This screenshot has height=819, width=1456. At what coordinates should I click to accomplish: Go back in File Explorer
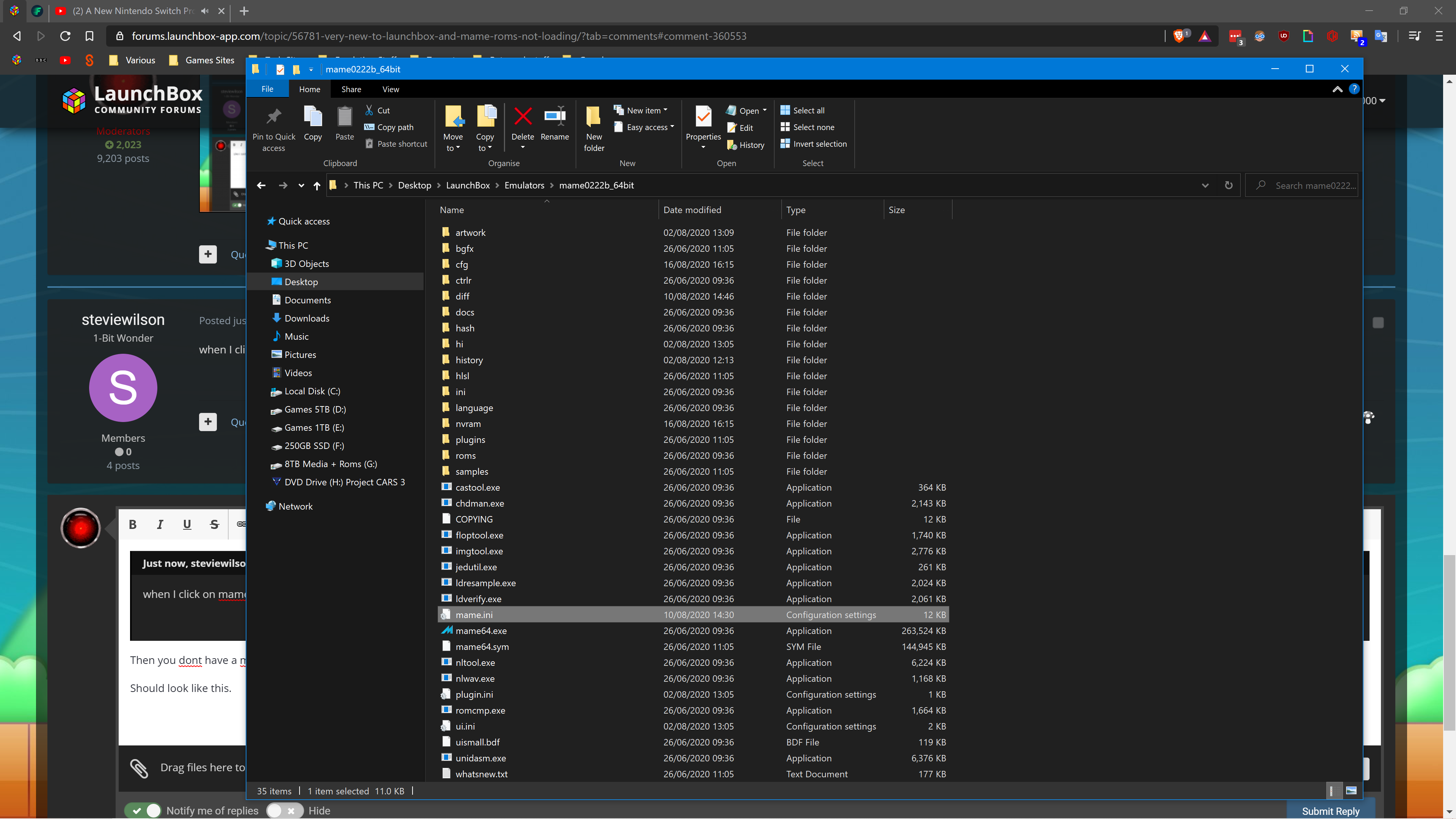point(261,185)
